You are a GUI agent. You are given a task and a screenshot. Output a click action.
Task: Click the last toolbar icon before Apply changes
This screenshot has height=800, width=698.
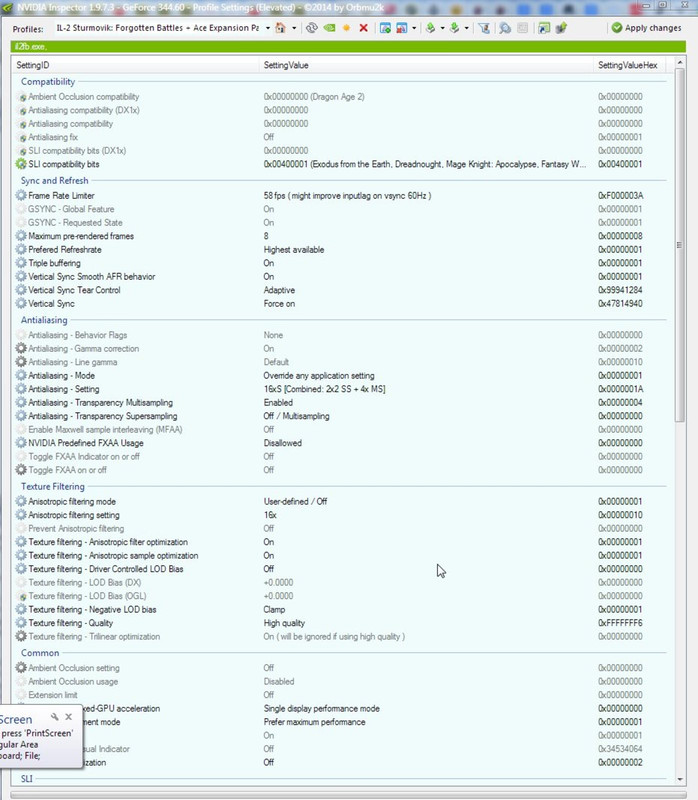click(x=561, y=28)
